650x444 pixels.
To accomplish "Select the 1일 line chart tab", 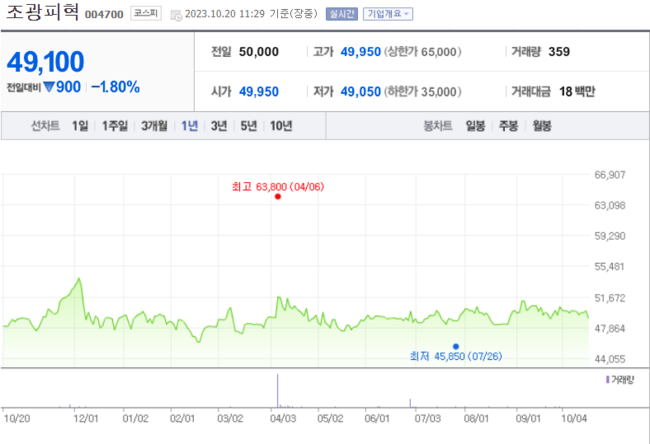I will (x=80, y=126).
